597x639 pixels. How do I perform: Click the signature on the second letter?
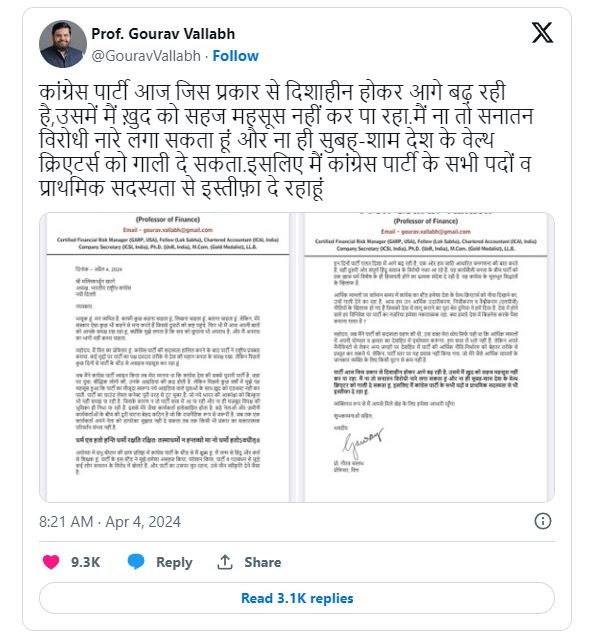(363, 443)
